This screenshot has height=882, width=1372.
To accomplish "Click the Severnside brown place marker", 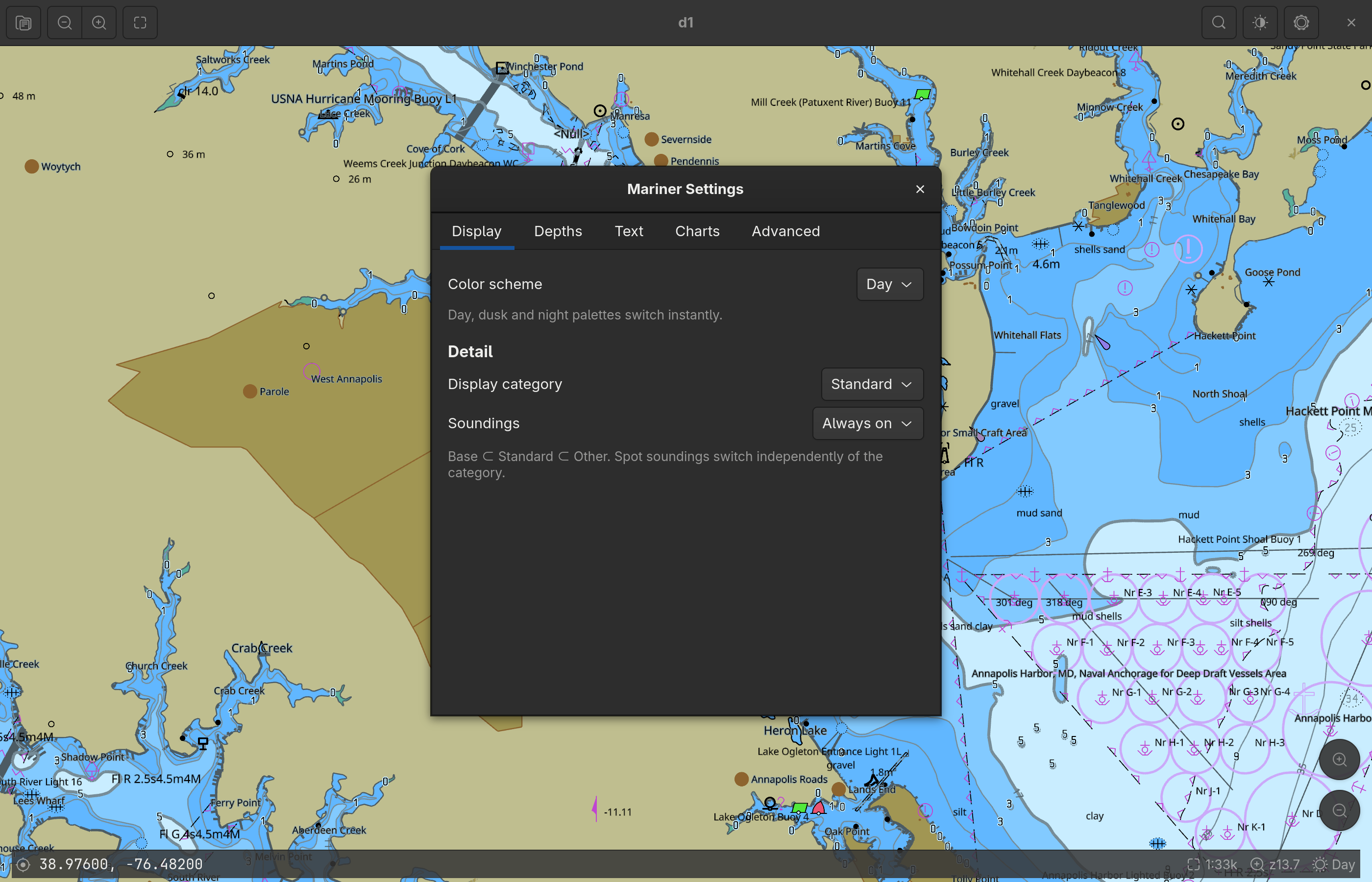I will coord(651,139).
